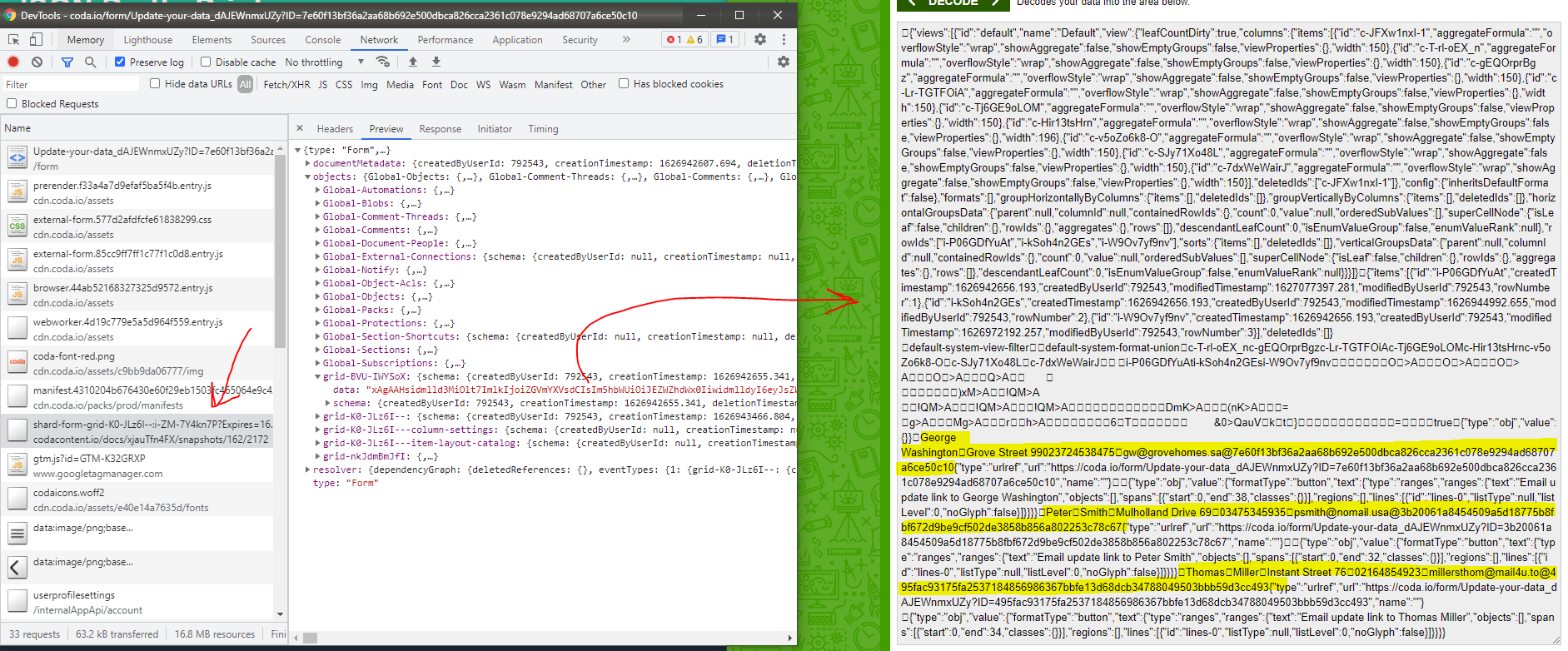The image size is (1568, 651).
Task: Open the Response tab
Action: [441, 129]
